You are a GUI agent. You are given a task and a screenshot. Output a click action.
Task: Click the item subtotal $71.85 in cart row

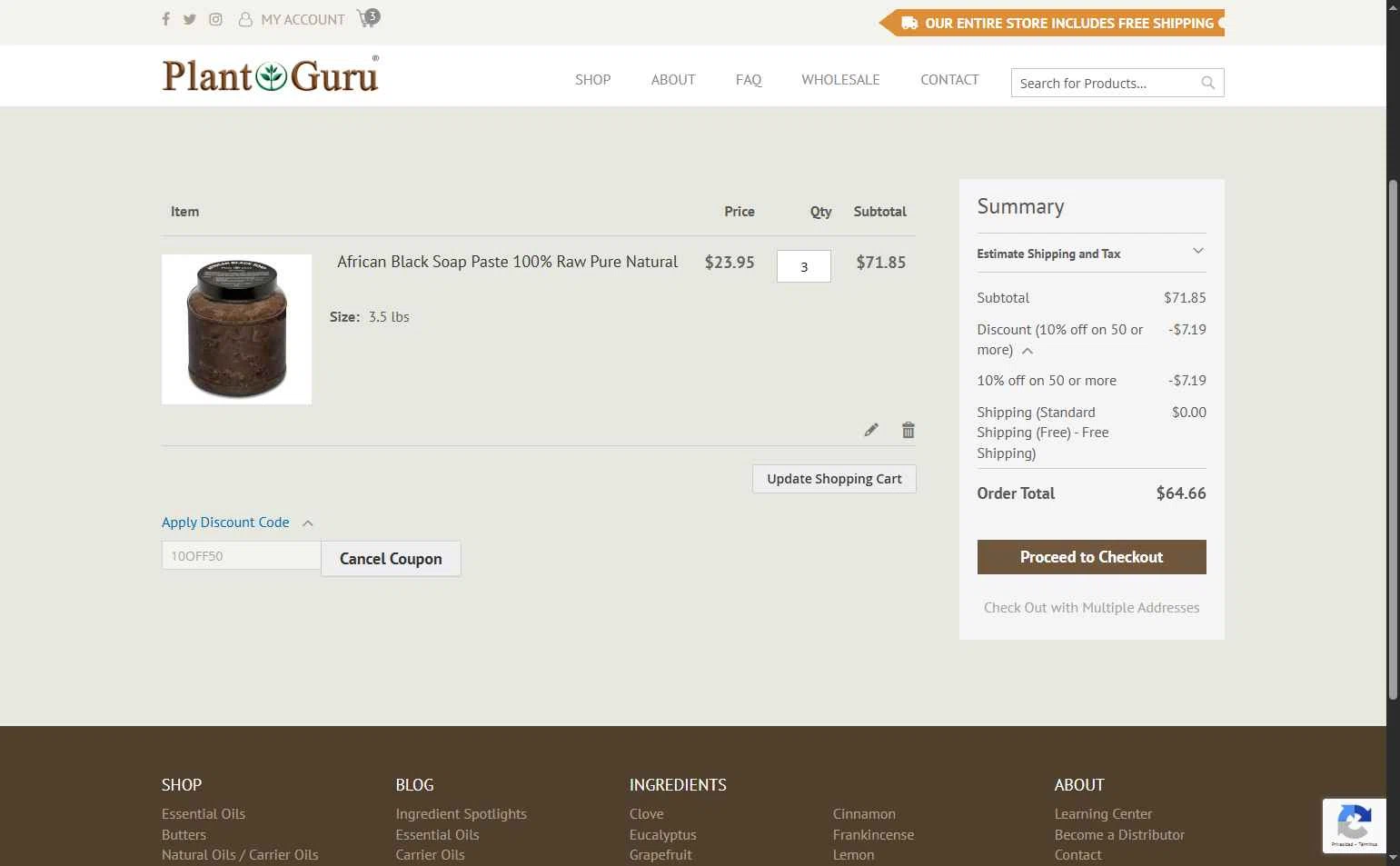coord(880,263)
